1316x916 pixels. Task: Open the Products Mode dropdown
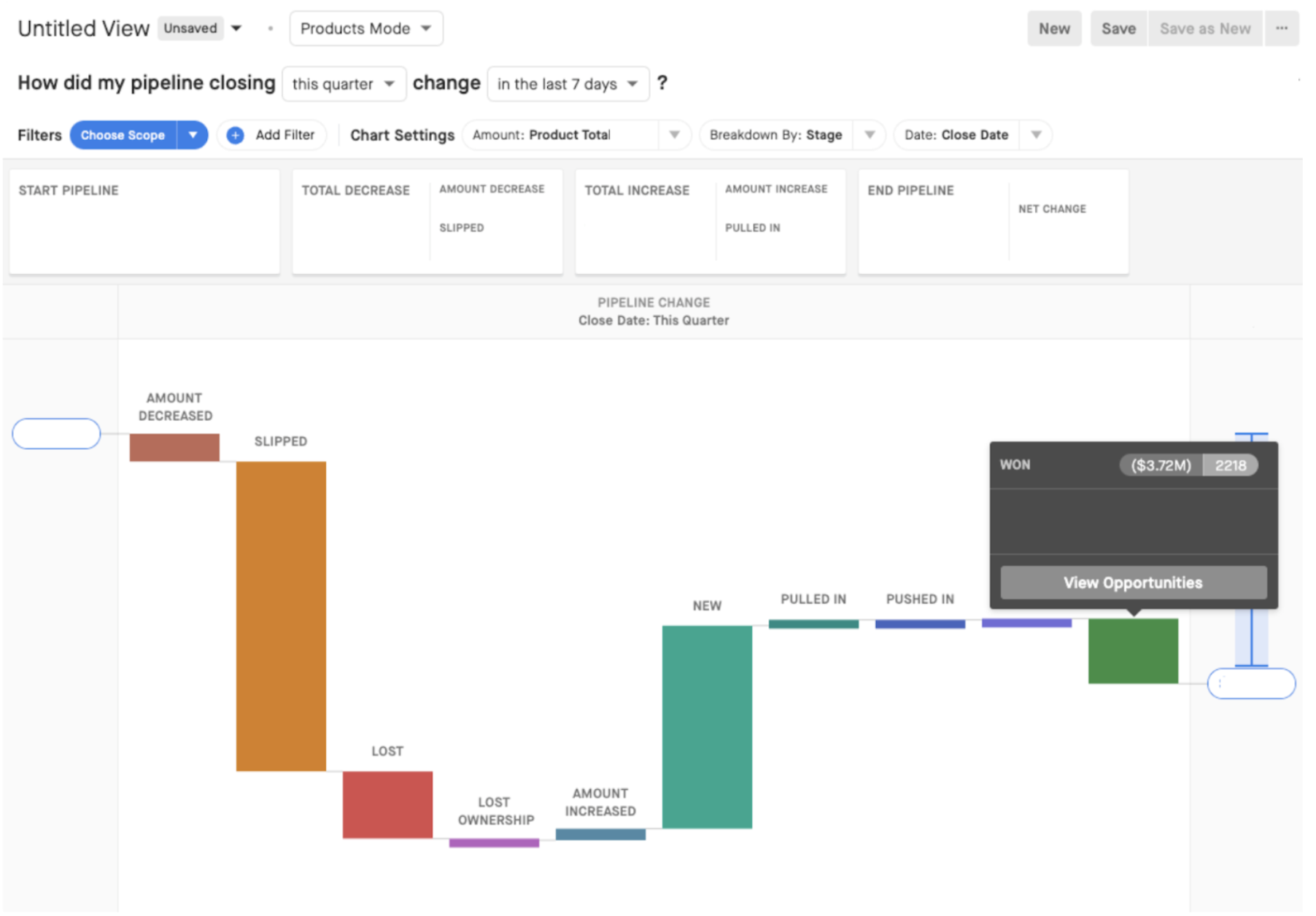[366, 28]
